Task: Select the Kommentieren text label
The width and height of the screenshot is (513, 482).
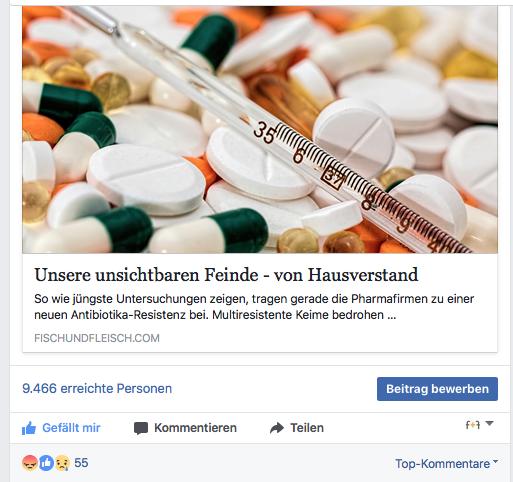Action: point(195,428)
